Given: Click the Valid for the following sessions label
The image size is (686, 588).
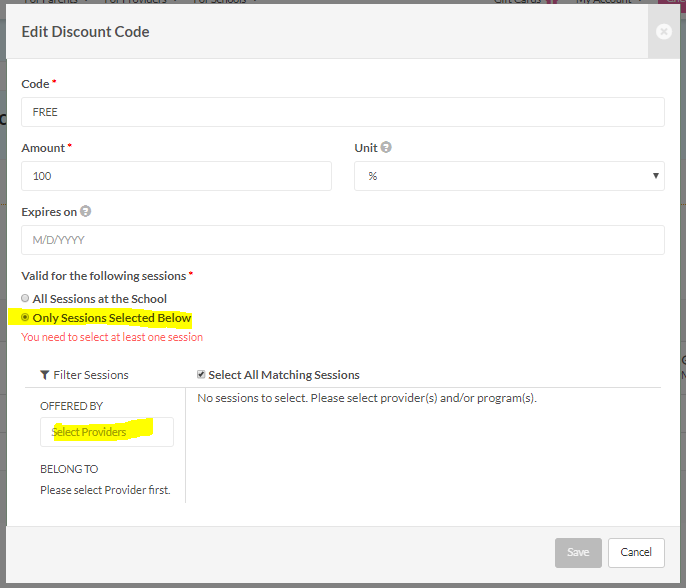Looking at the screenshot, I should coord(104,275).
